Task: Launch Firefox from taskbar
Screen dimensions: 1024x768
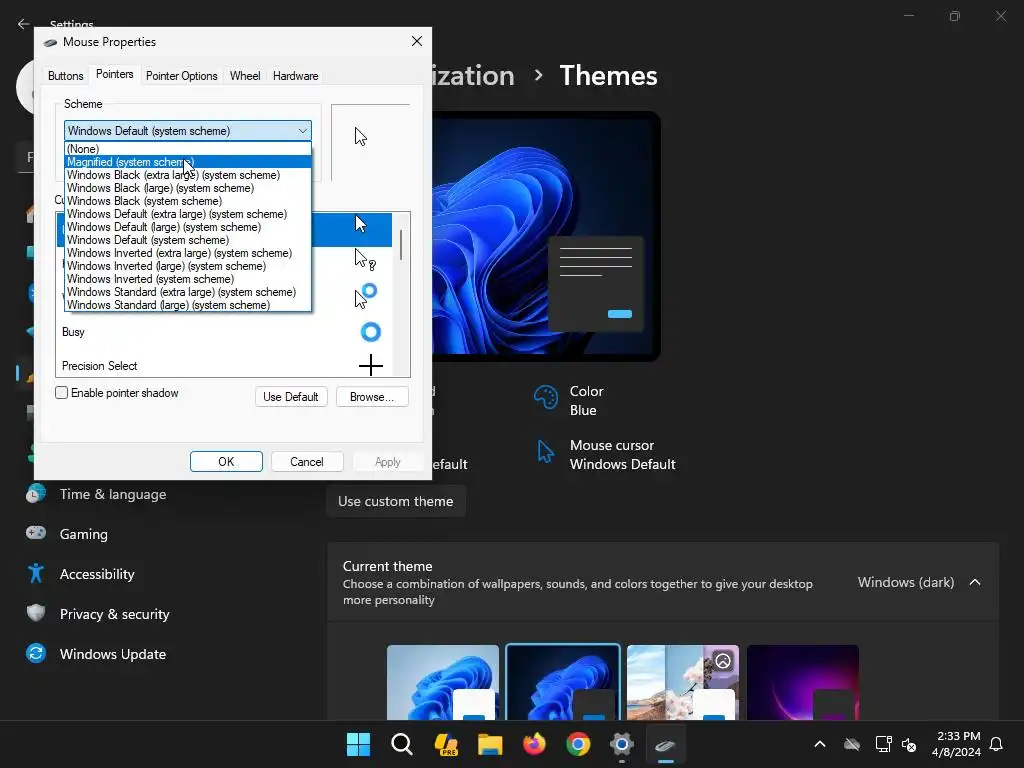Action: (534, 744)
